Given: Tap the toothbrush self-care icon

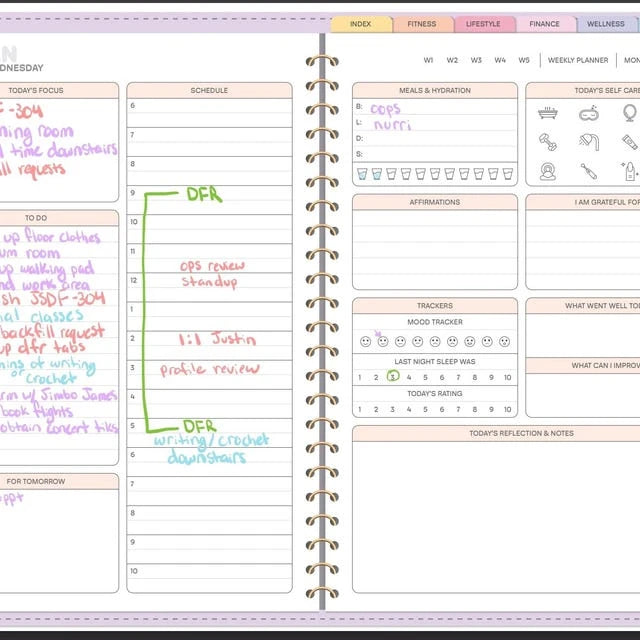Looking at the screenshot, I should [589, 171].
